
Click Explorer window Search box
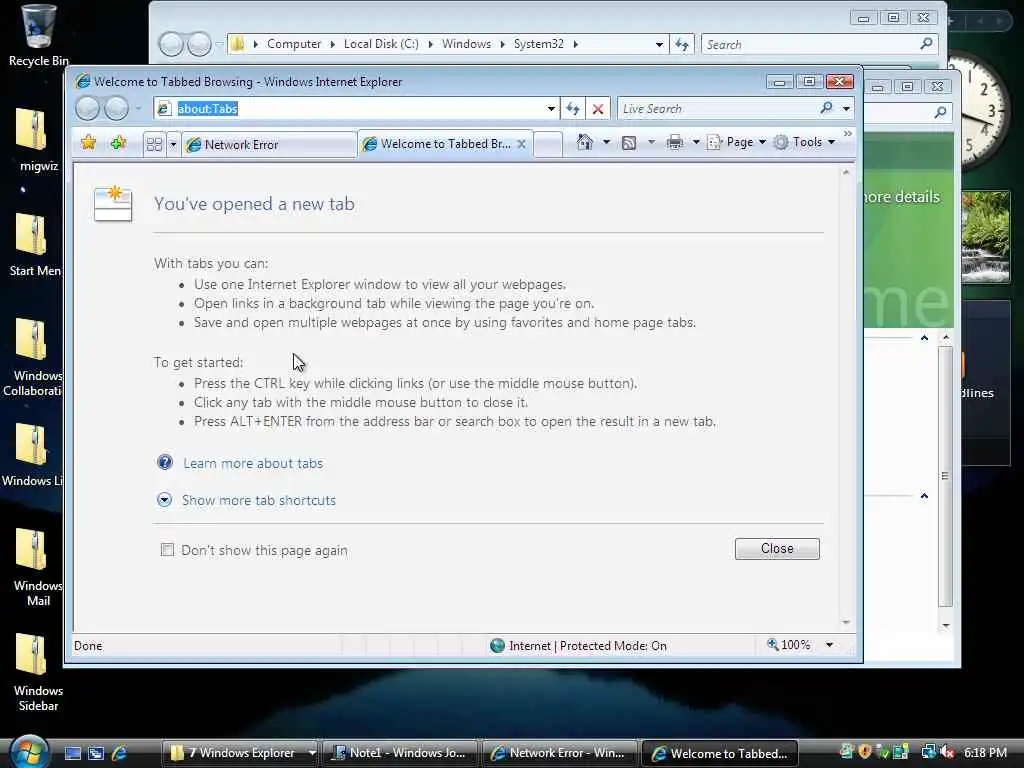[810, 44]
